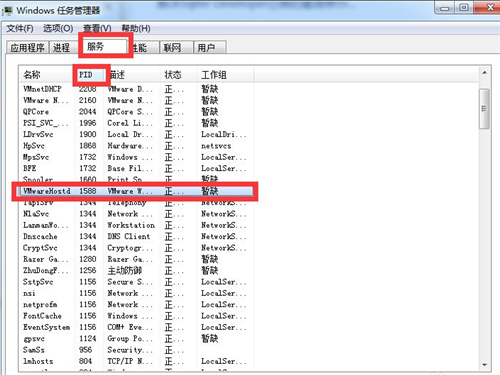Screen dimensions: 500x375
Task: Click the LocalDri... work group cell
Action: (224, 134)
